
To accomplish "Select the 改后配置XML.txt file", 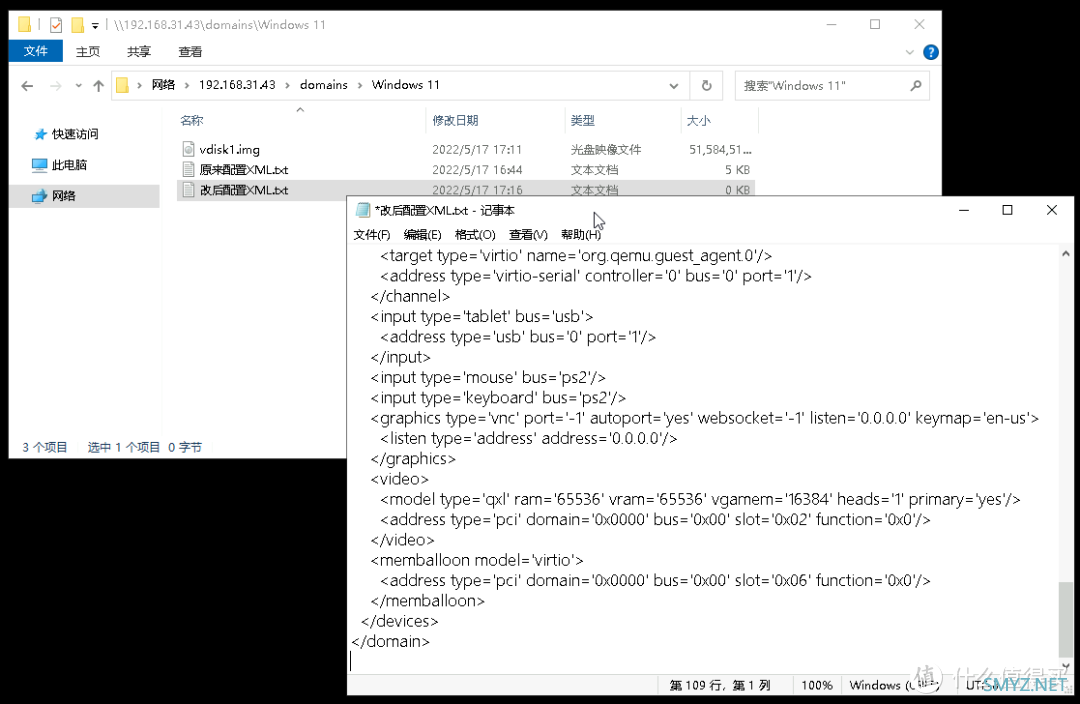I will pyautogui.click(x=244, y=190).
